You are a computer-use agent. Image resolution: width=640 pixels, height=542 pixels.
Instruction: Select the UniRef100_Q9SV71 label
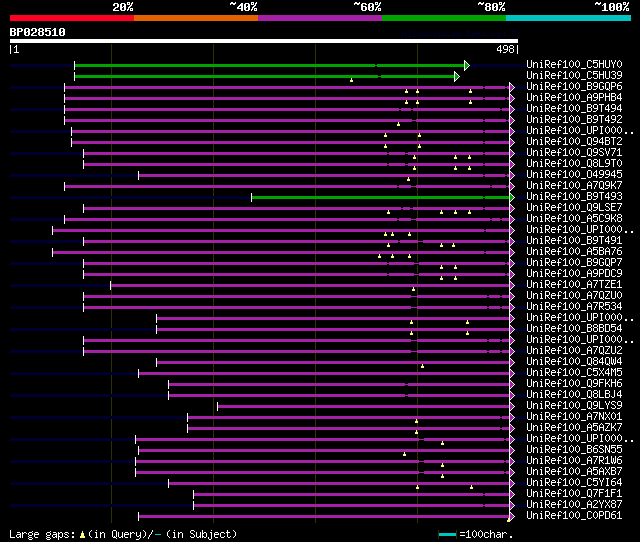[x=574, y=153]
